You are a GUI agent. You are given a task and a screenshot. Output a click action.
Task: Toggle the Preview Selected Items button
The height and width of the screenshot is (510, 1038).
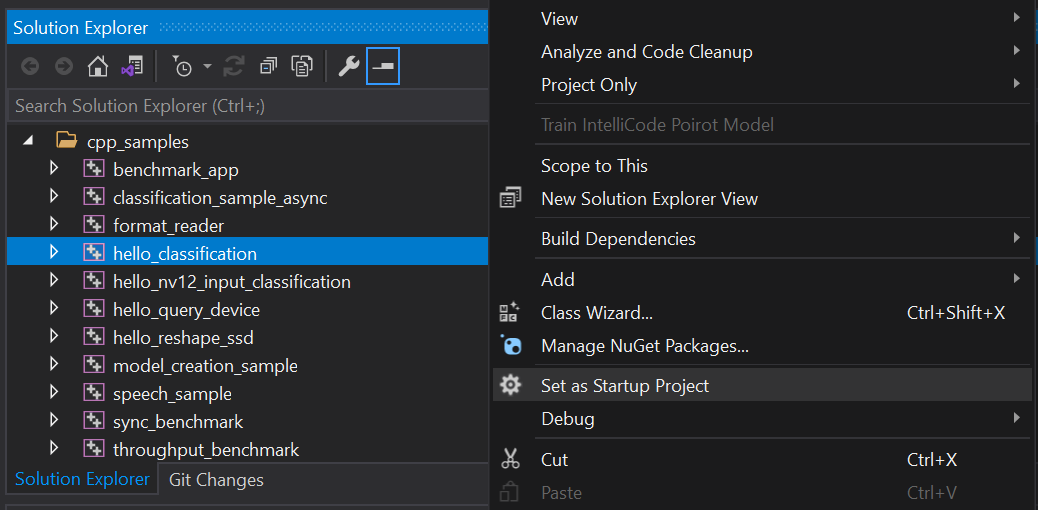pos(383,66)
